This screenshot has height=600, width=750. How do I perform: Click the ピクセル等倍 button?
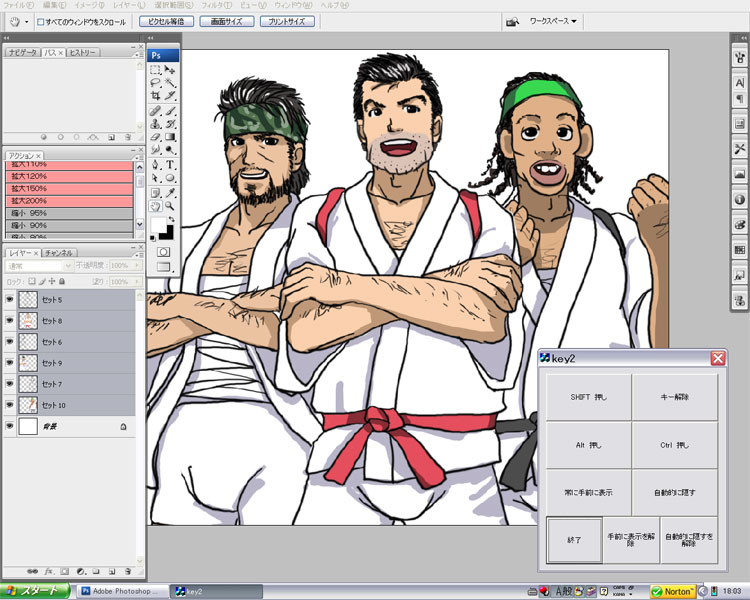(x=164, y=21)
